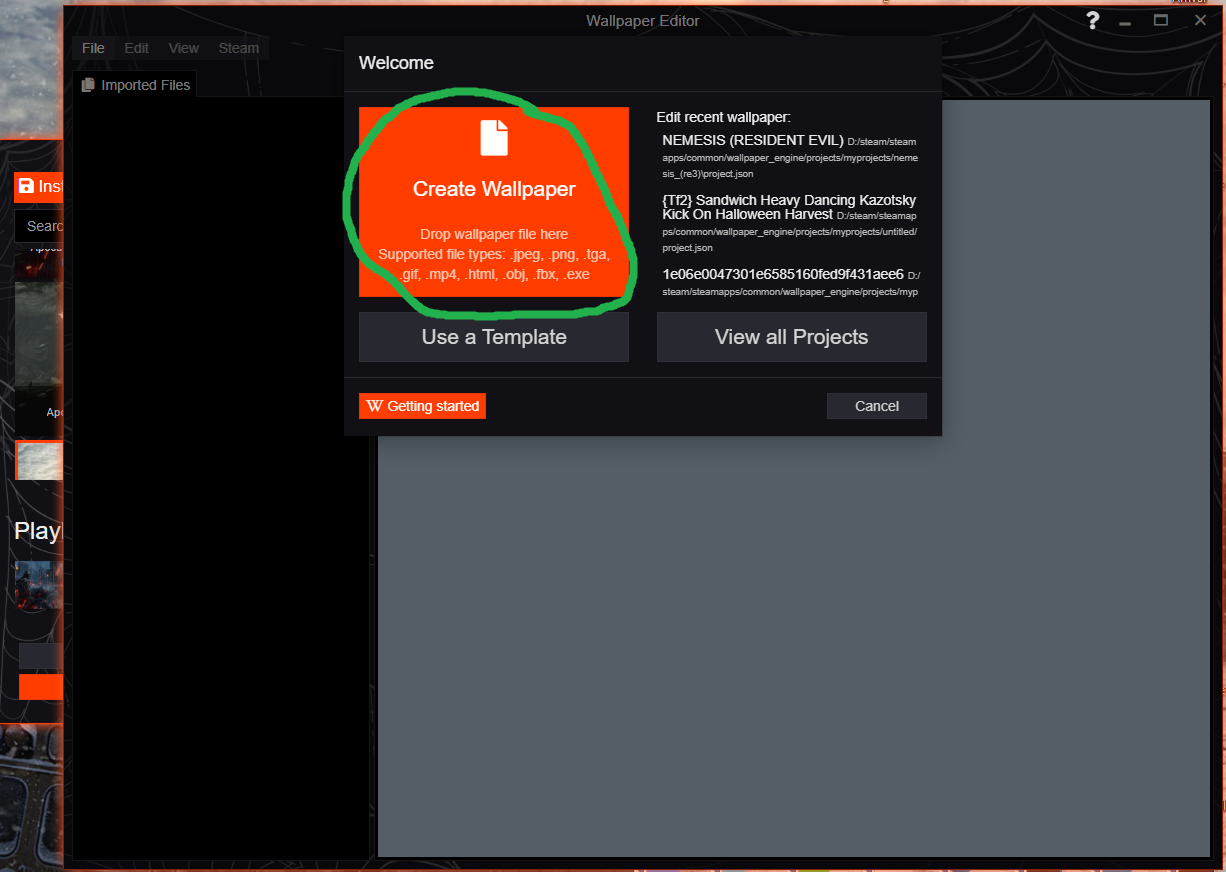Open recent project 1e06e0047301e6585160fed9f431aee6
This screenshot has height=872, width=1226.
click(x=790, y=282)
